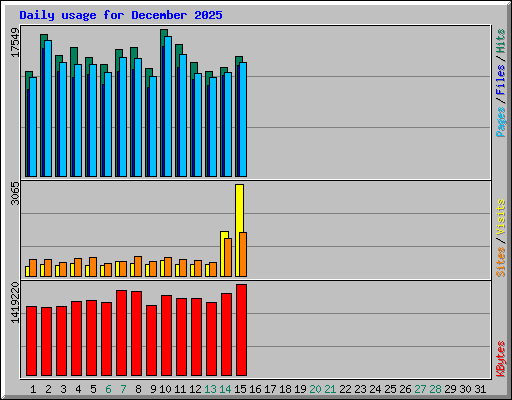The width and height of the screenshot is (512, 400).
Task: Click green weekend day 20 label
Action: (315, 389)
